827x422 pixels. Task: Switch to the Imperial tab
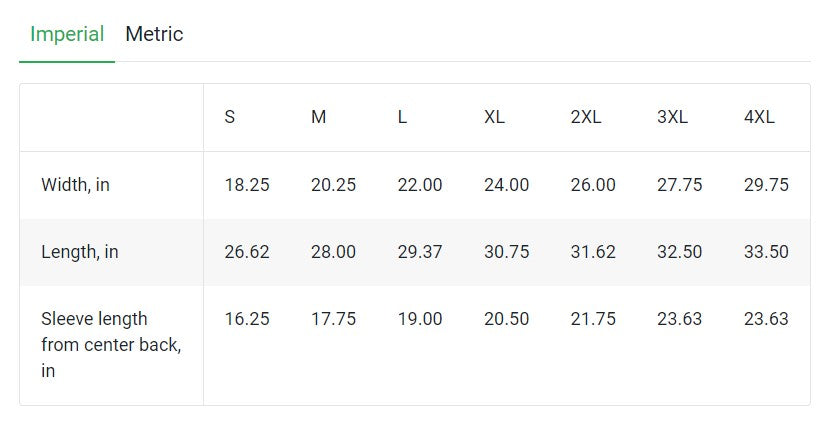[67, 34]
